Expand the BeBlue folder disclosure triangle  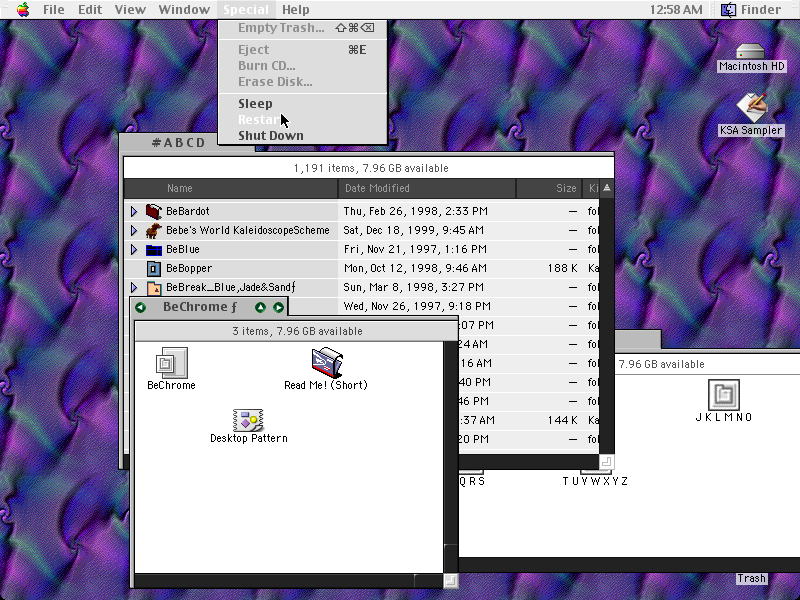pyautogui.click(x=134, y=249)
